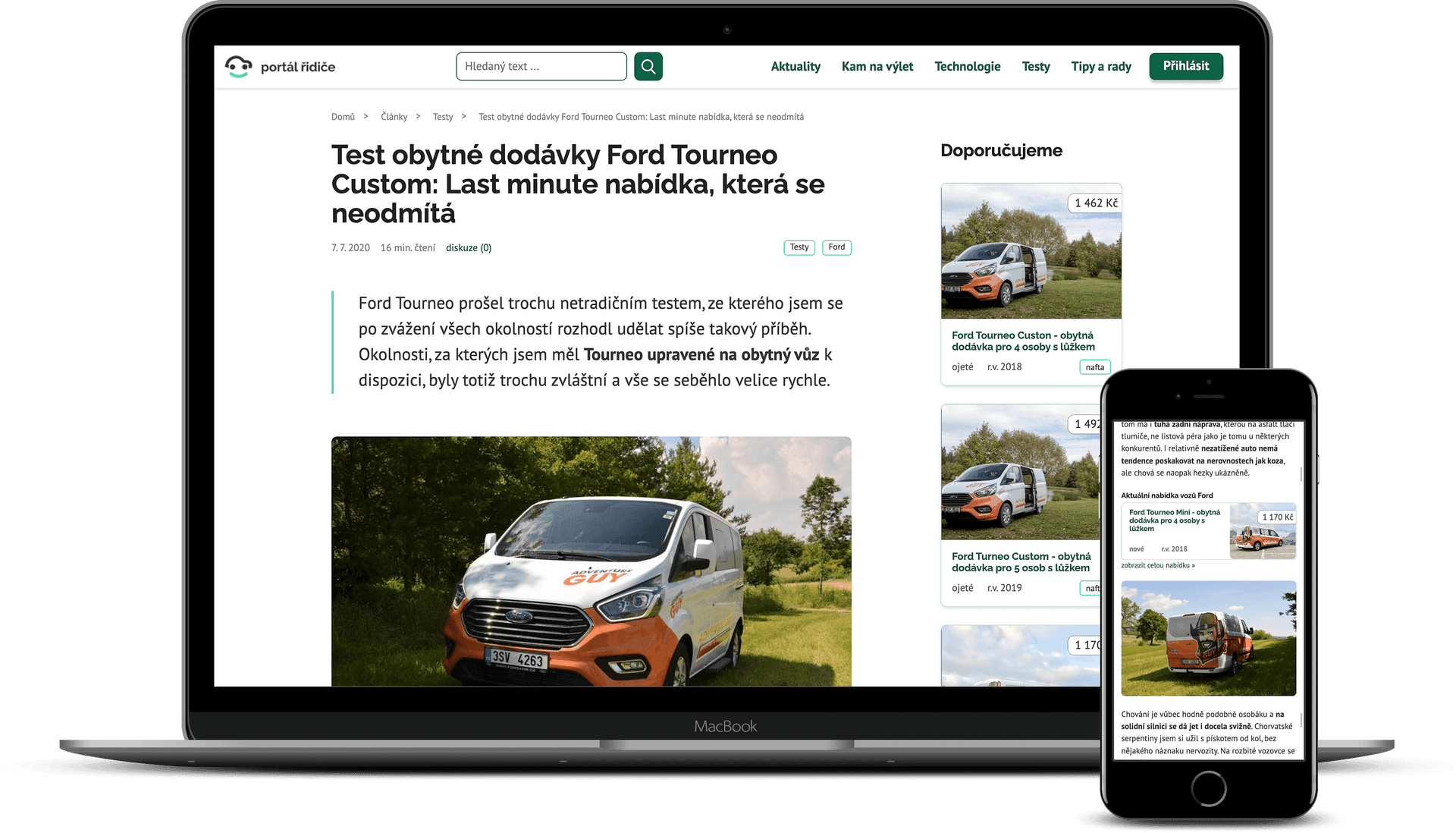Image resolution: width=1456 pixels, height=833 pixels.
Task: Click r.v. 2018 text in first offer
Action: coord(1004,367)
